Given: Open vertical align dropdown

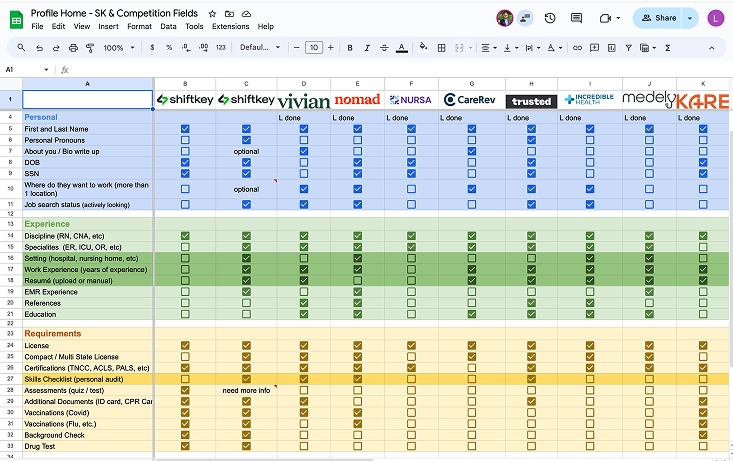Looking at the screenshot, I should click(511, 48).
